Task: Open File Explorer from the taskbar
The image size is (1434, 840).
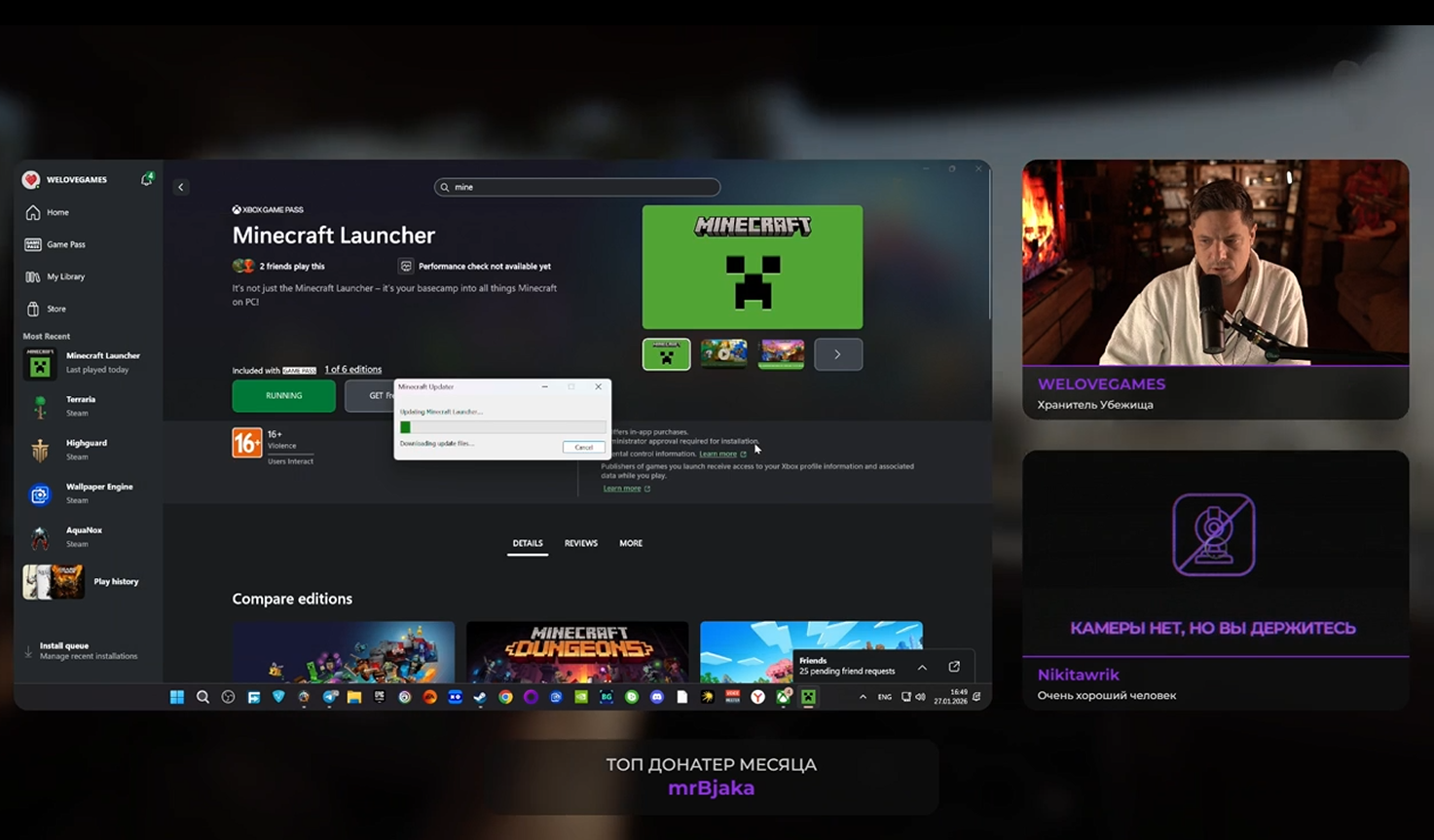Action: (354, 697)
